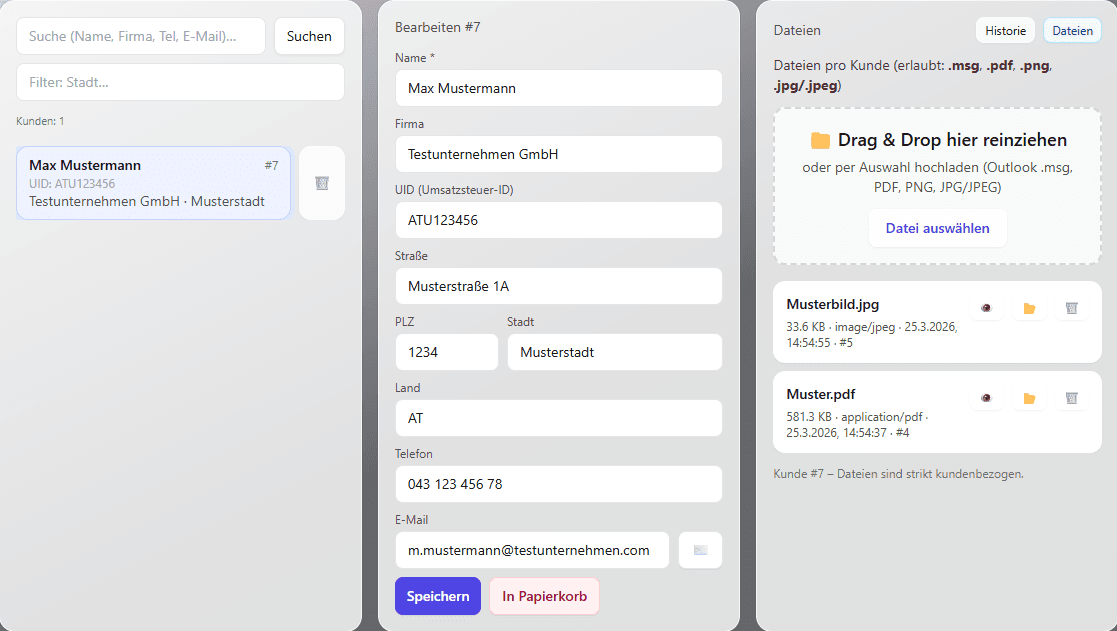Click the Telefon field with 043 123 456 78

tap(558, 484)
